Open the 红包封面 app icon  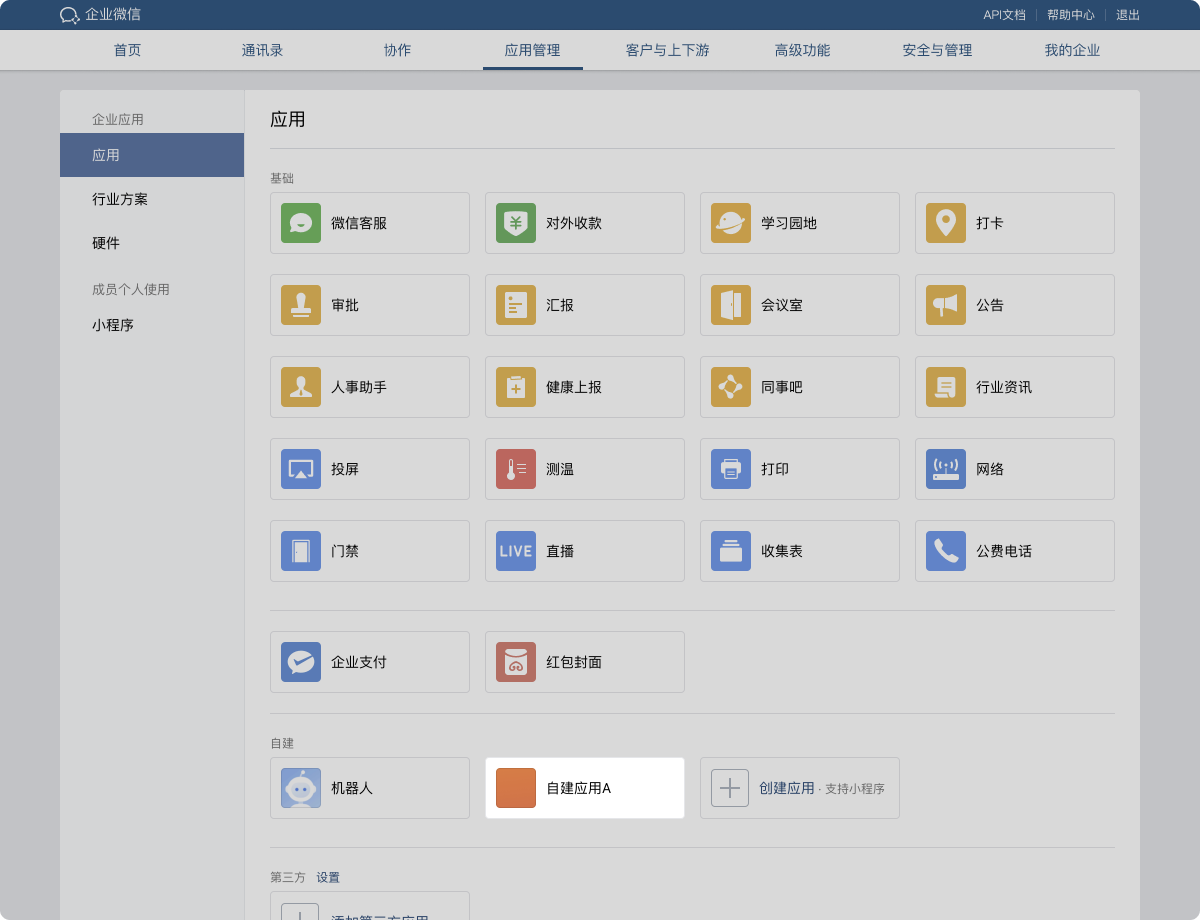click(516, 662)
